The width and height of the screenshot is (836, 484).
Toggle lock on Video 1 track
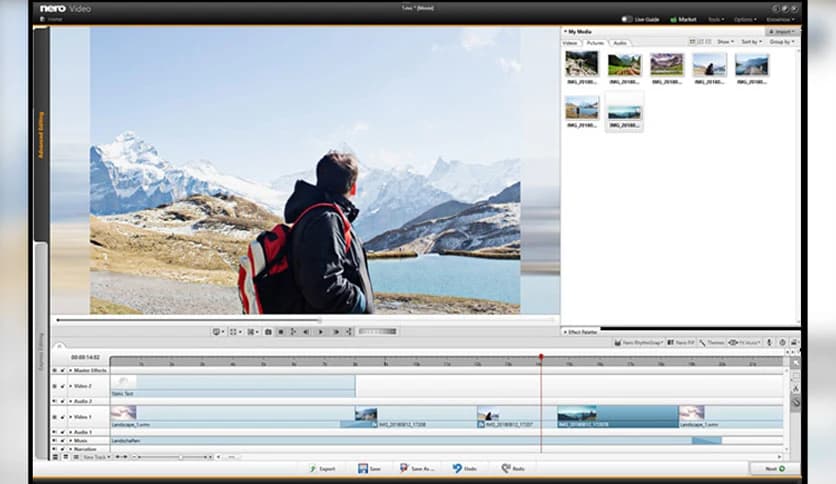coord(62,417)
